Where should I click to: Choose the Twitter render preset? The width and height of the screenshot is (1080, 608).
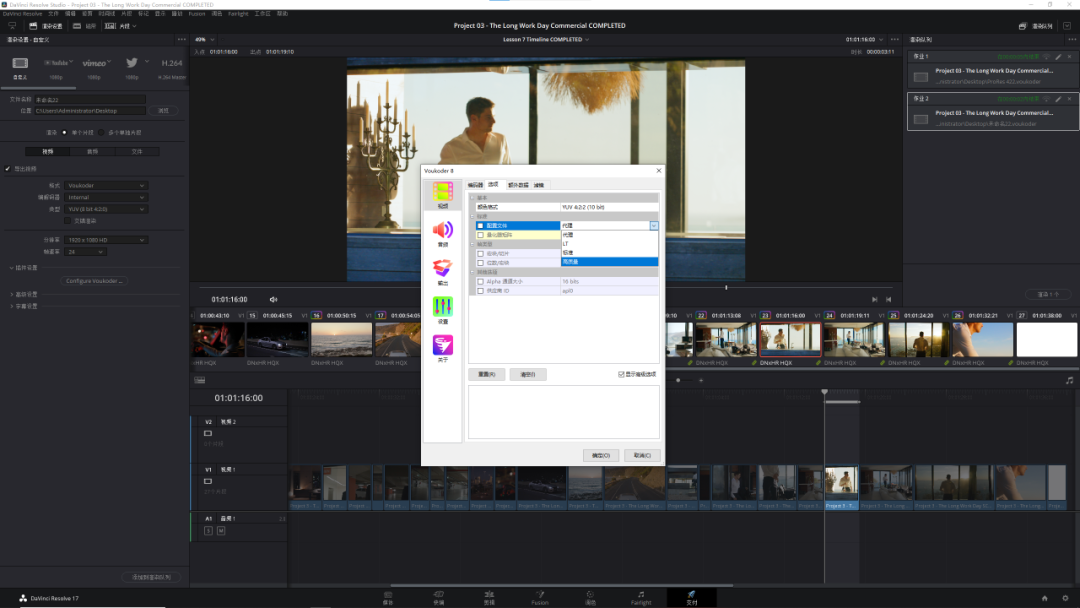[x=132, y=63]
